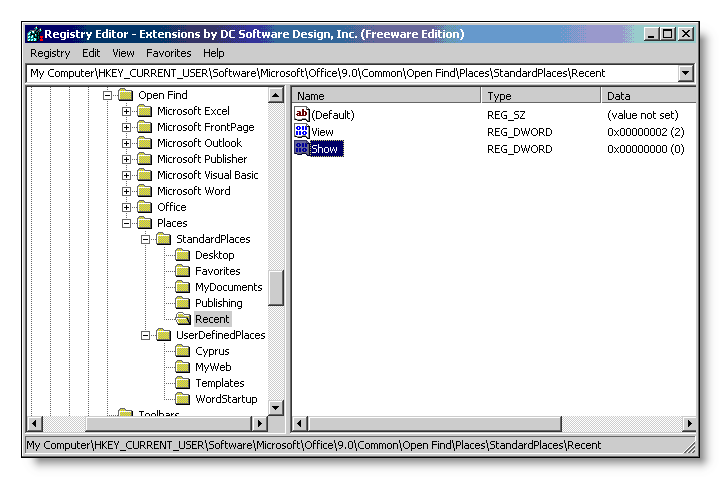
Task: Click the Places folder icon
Action: [x=144, y=223]
